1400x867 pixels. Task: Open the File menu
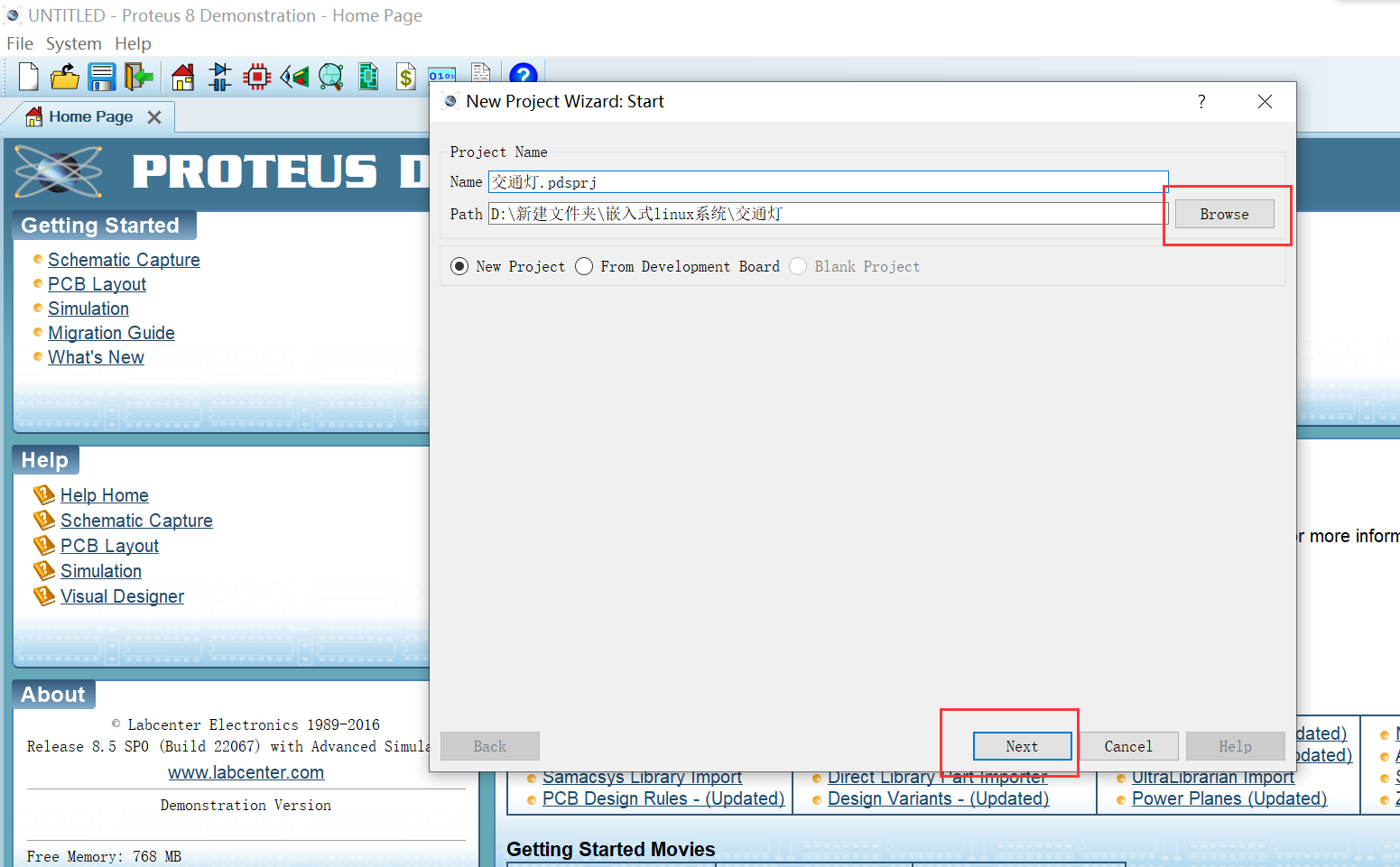pos(20,43)
